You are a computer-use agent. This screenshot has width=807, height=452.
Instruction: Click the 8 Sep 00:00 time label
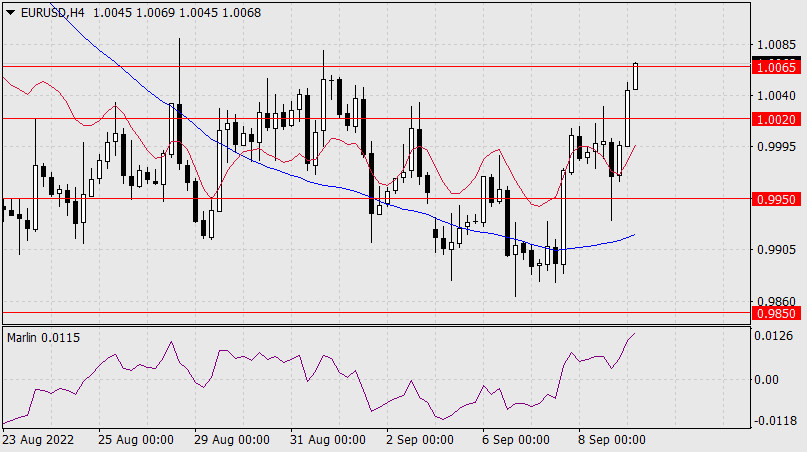(x=610, y=440)
